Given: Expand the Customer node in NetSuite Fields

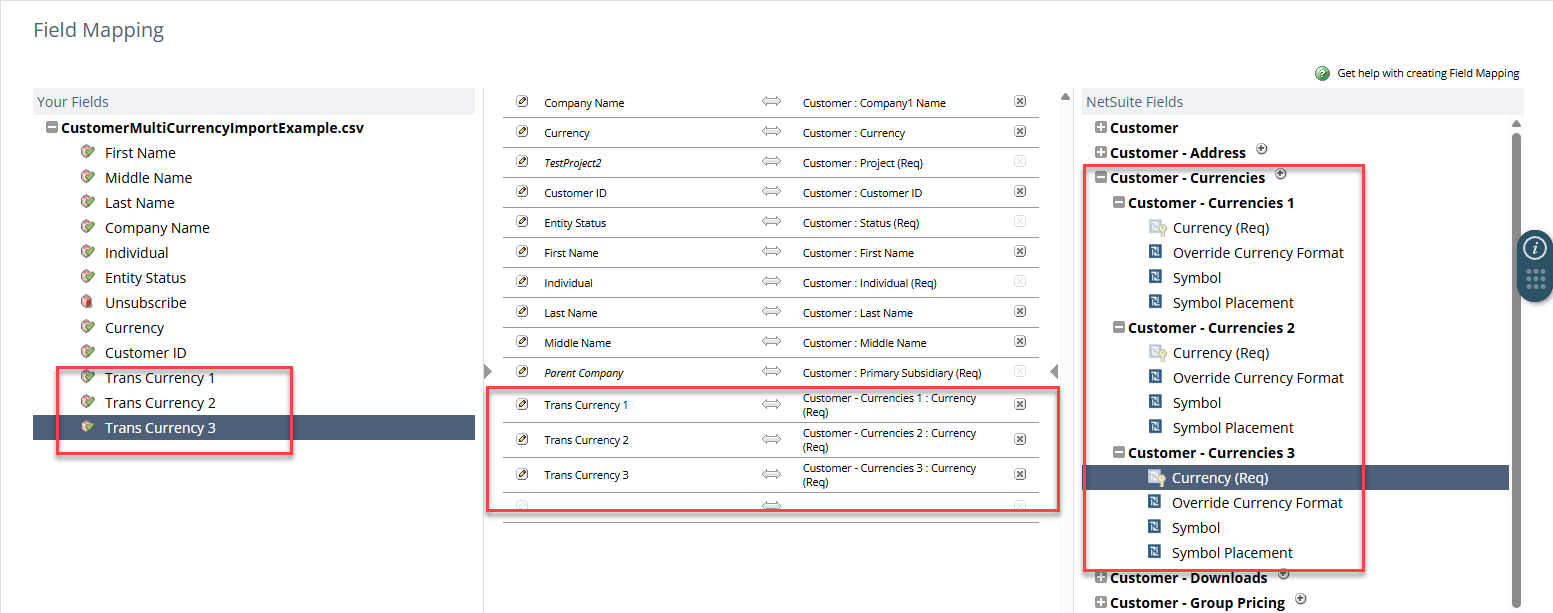Looking at the screenshot, I should pos(1101,128).
